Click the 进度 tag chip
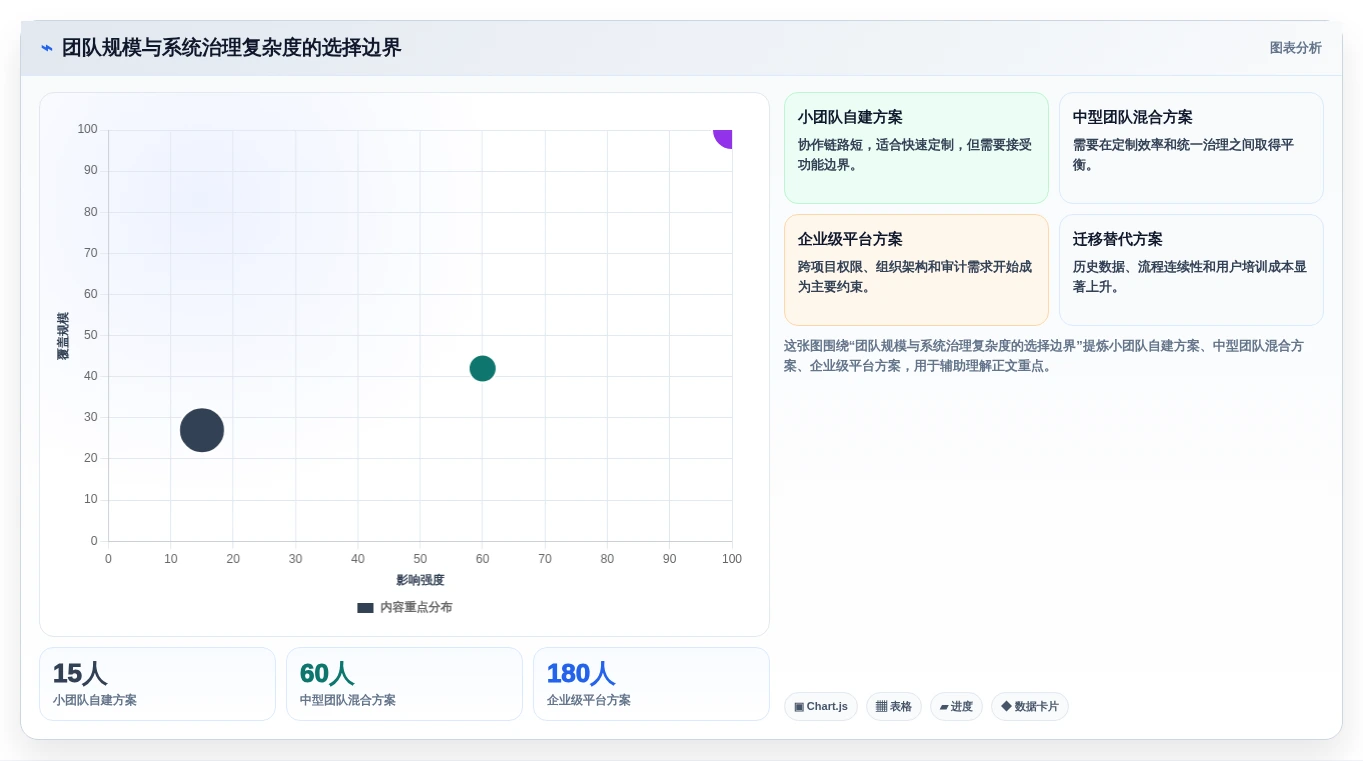 coord(956,707)
